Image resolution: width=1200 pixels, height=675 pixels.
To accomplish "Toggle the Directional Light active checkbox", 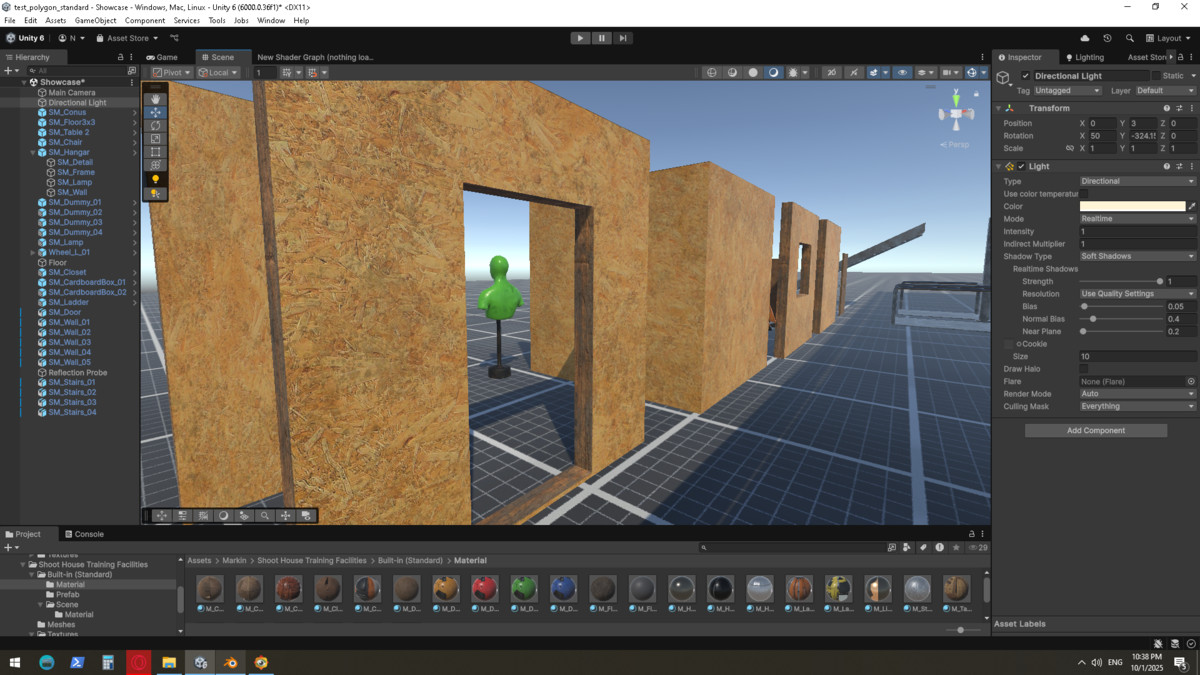I will click(x=1025, y=76).
